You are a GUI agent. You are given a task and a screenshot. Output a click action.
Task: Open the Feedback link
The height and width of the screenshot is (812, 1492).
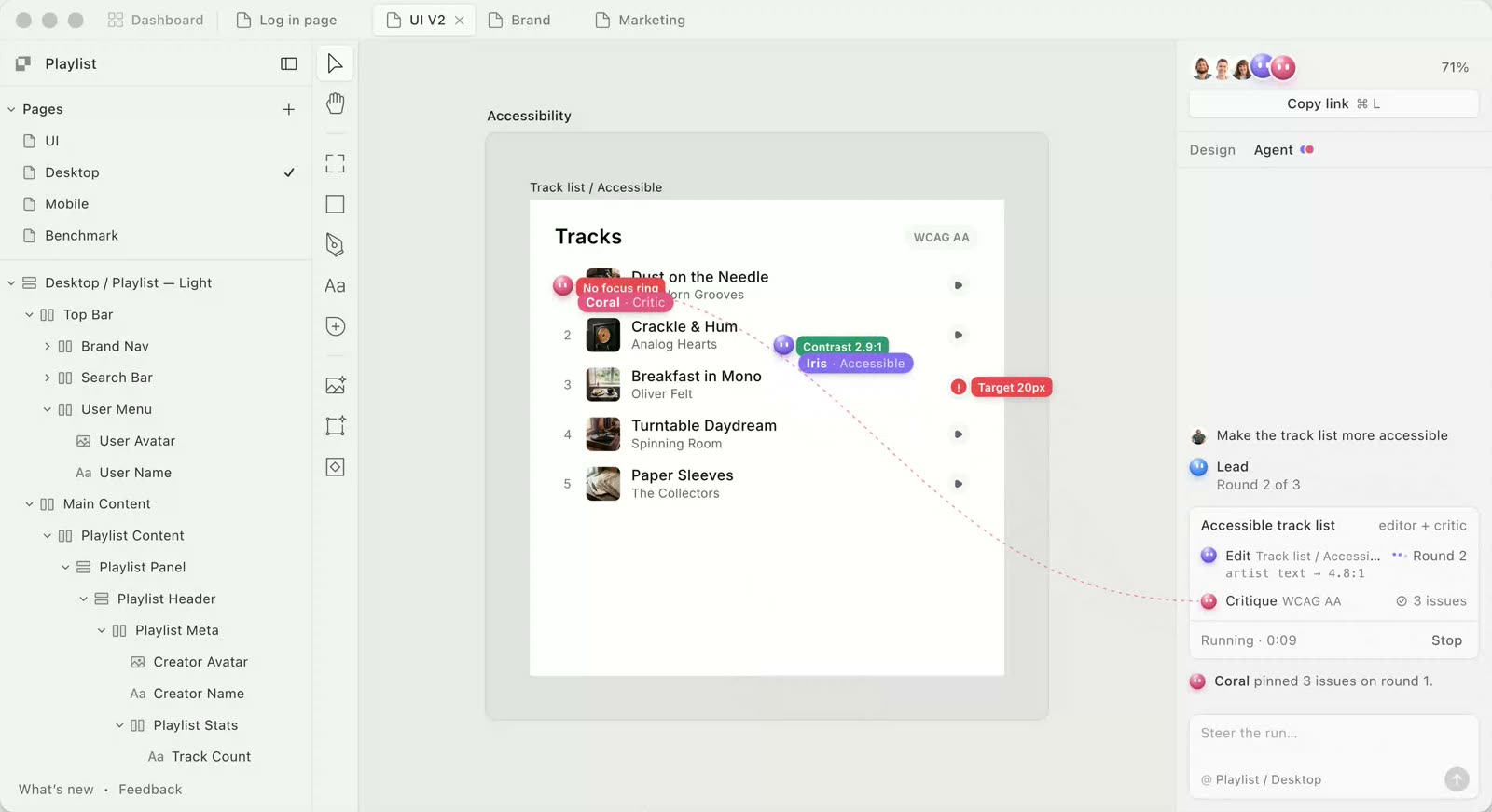[150, 790]
